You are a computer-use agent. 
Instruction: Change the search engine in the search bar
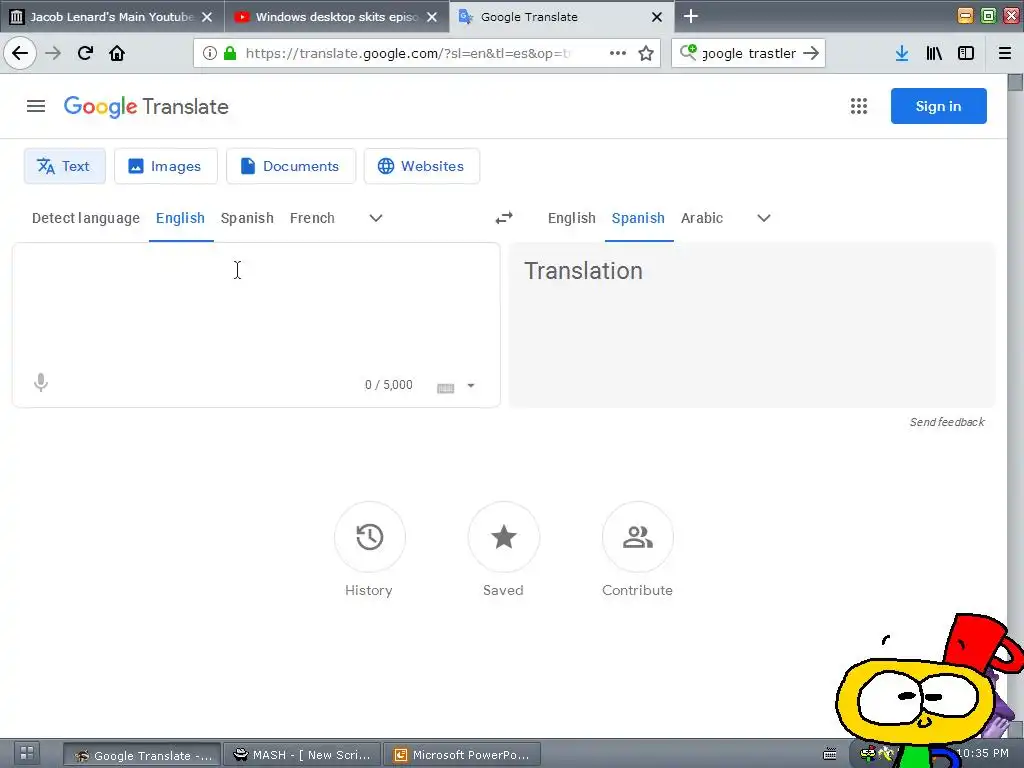point(688,52)
